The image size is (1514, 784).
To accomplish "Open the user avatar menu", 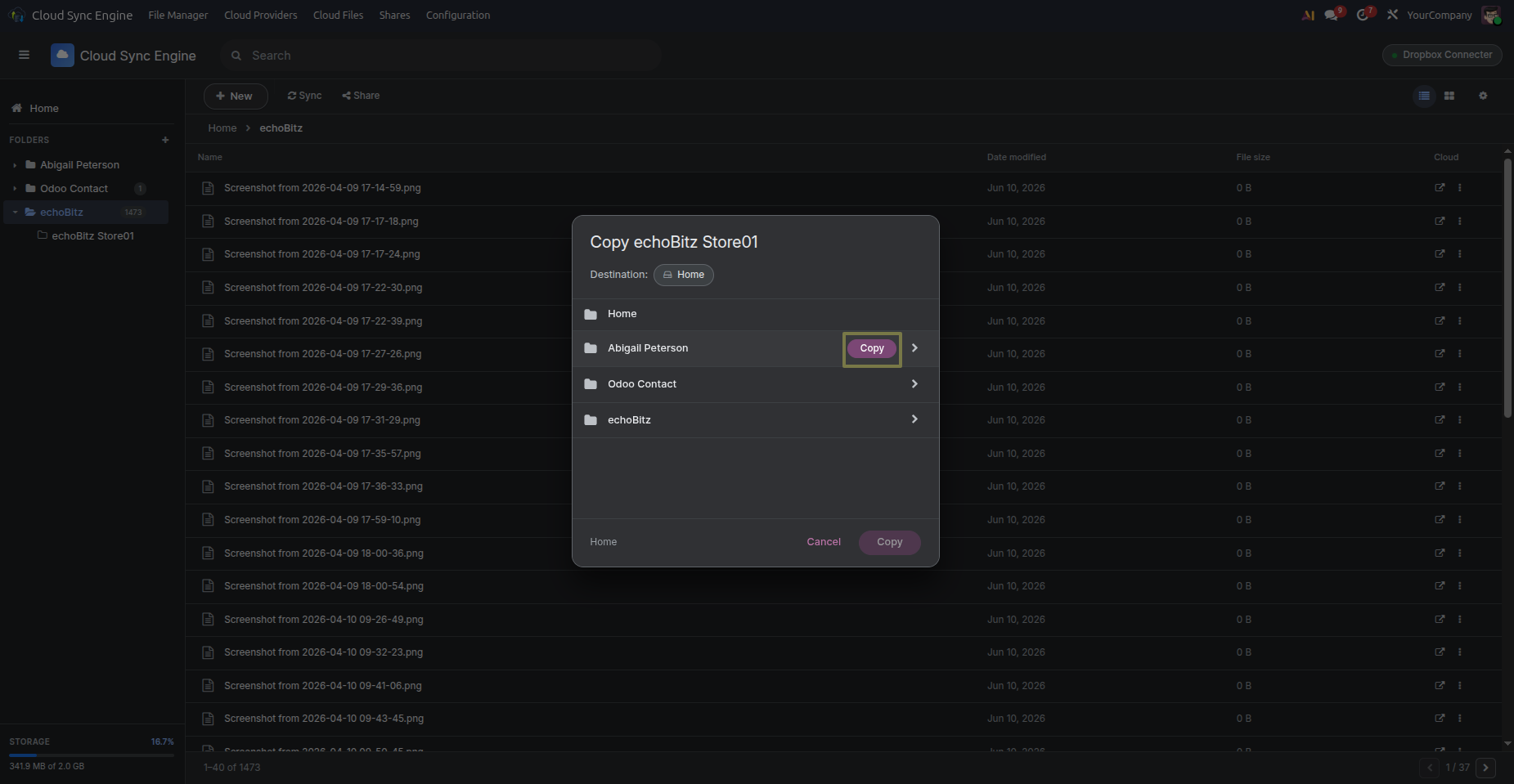I will [x=1491, y=15].
